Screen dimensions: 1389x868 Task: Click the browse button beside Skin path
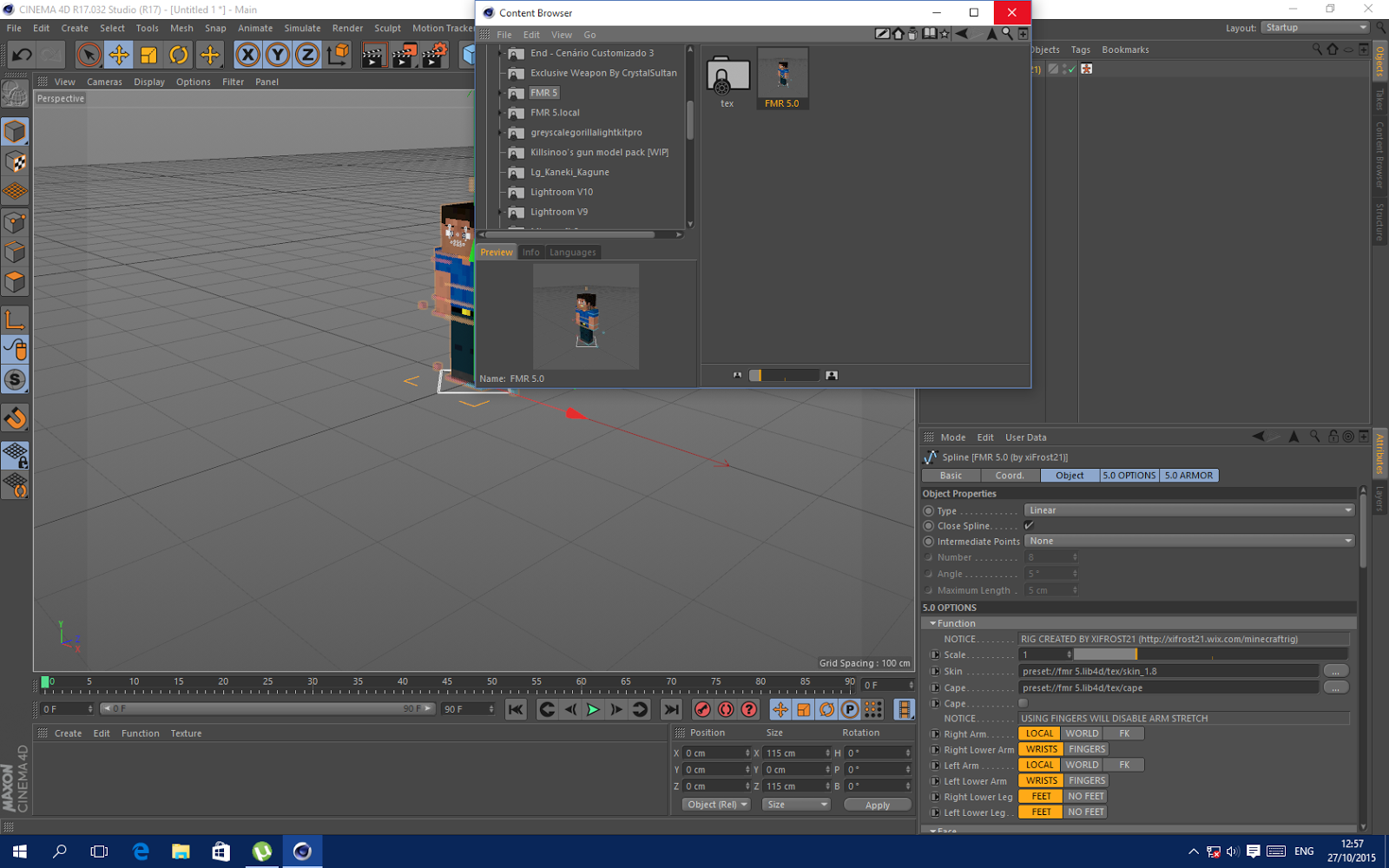point(1335,671)
